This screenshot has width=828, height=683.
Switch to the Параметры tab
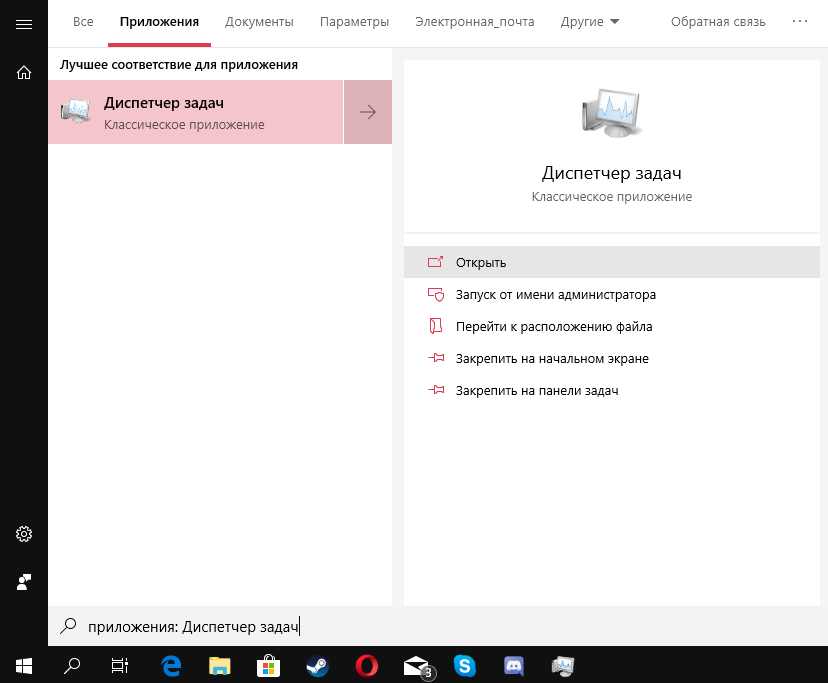click(354, 22)
